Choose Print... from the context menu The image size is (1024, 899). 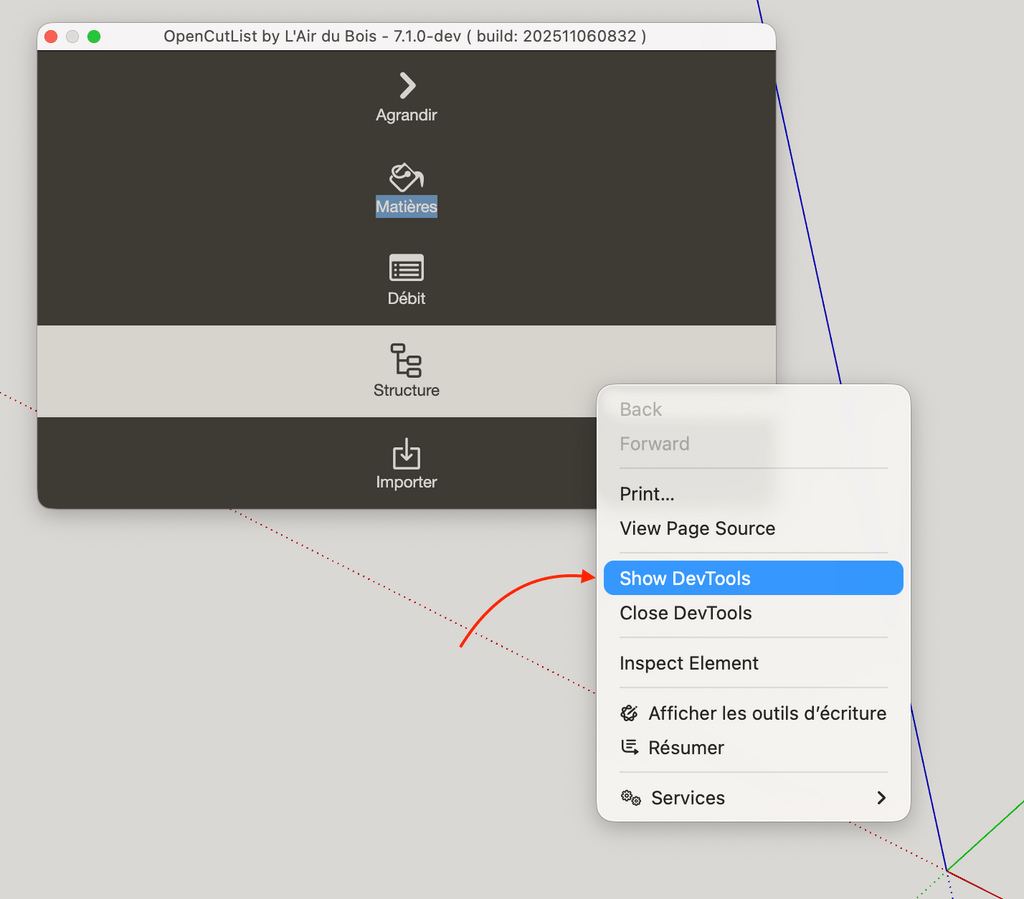pyautogui.click(x=647, y=494)
